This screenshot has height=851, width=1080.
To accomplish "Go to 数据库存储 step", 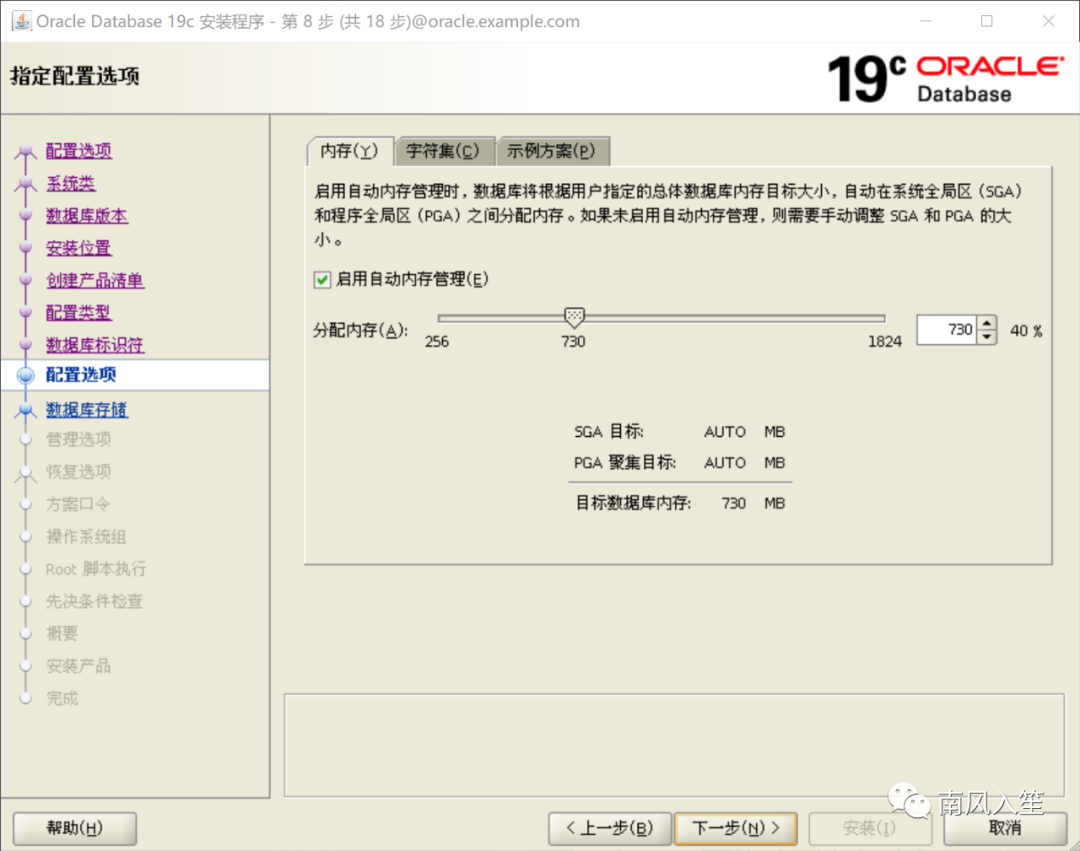I will tap(87, 410).
